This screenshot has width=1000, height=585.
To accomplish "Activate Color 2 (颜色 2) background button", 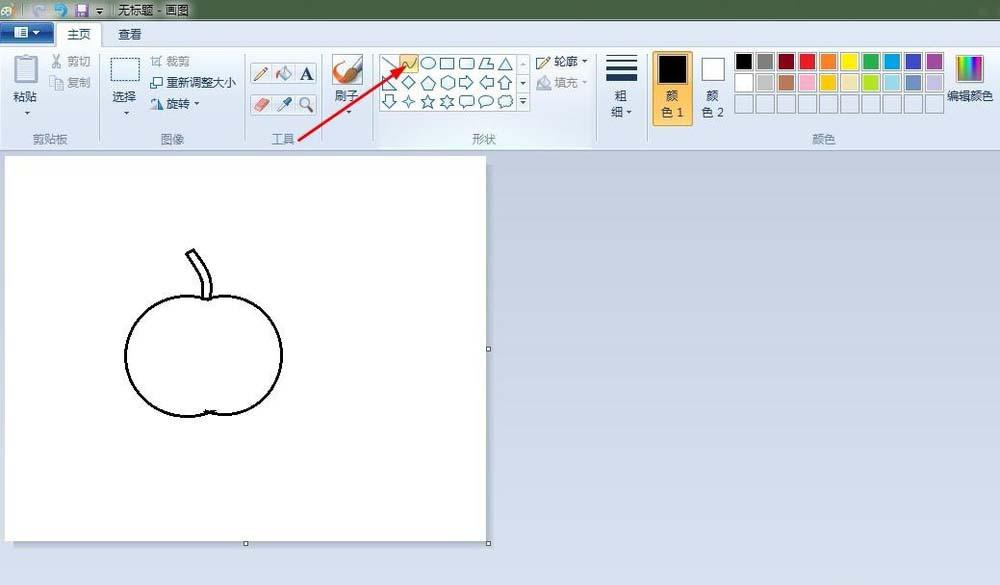I will coord(713,88).
